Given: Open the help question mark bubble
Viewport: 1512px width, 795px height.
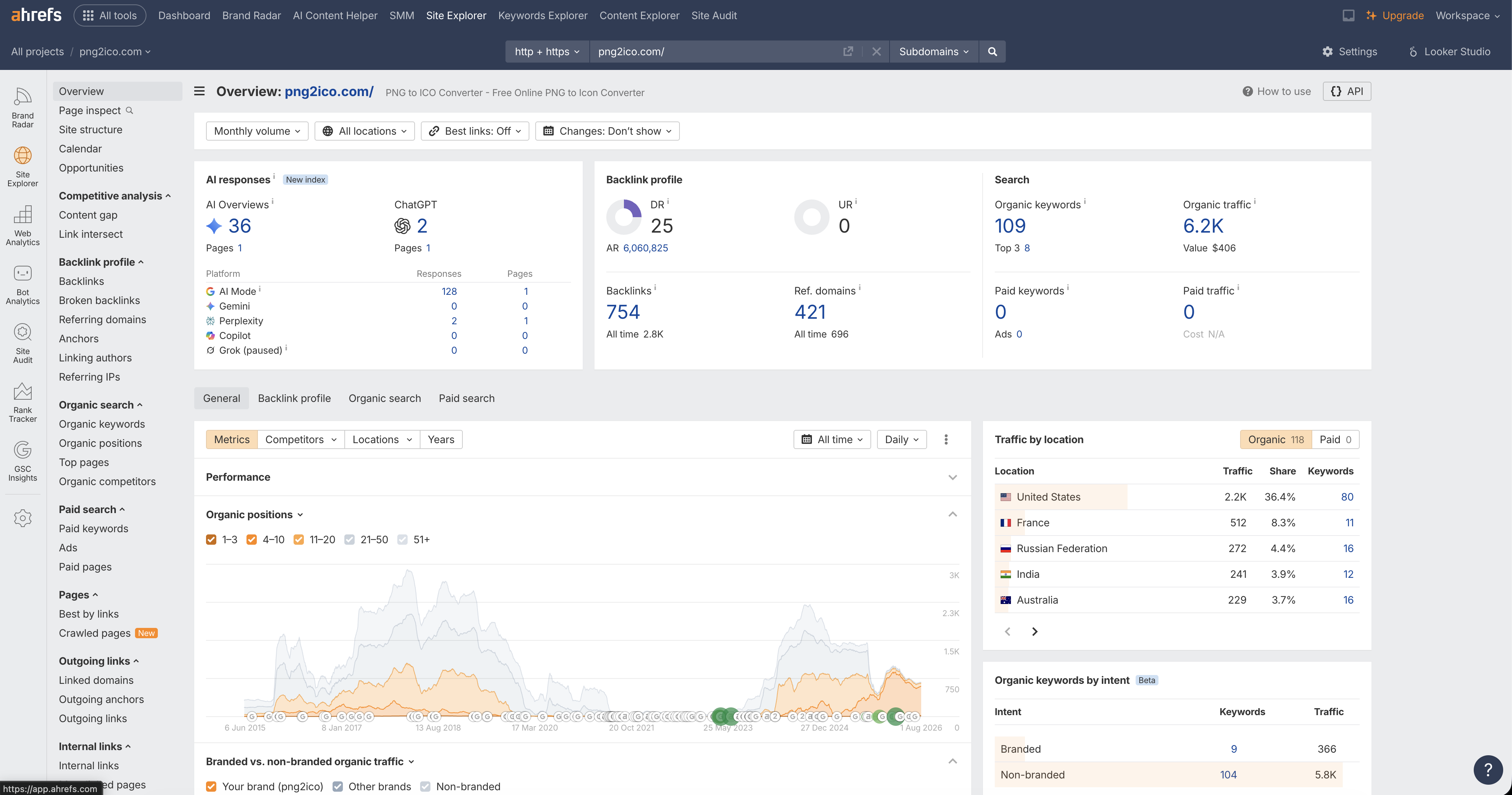Looking at the screenshot, I should tap(1488, 769).
